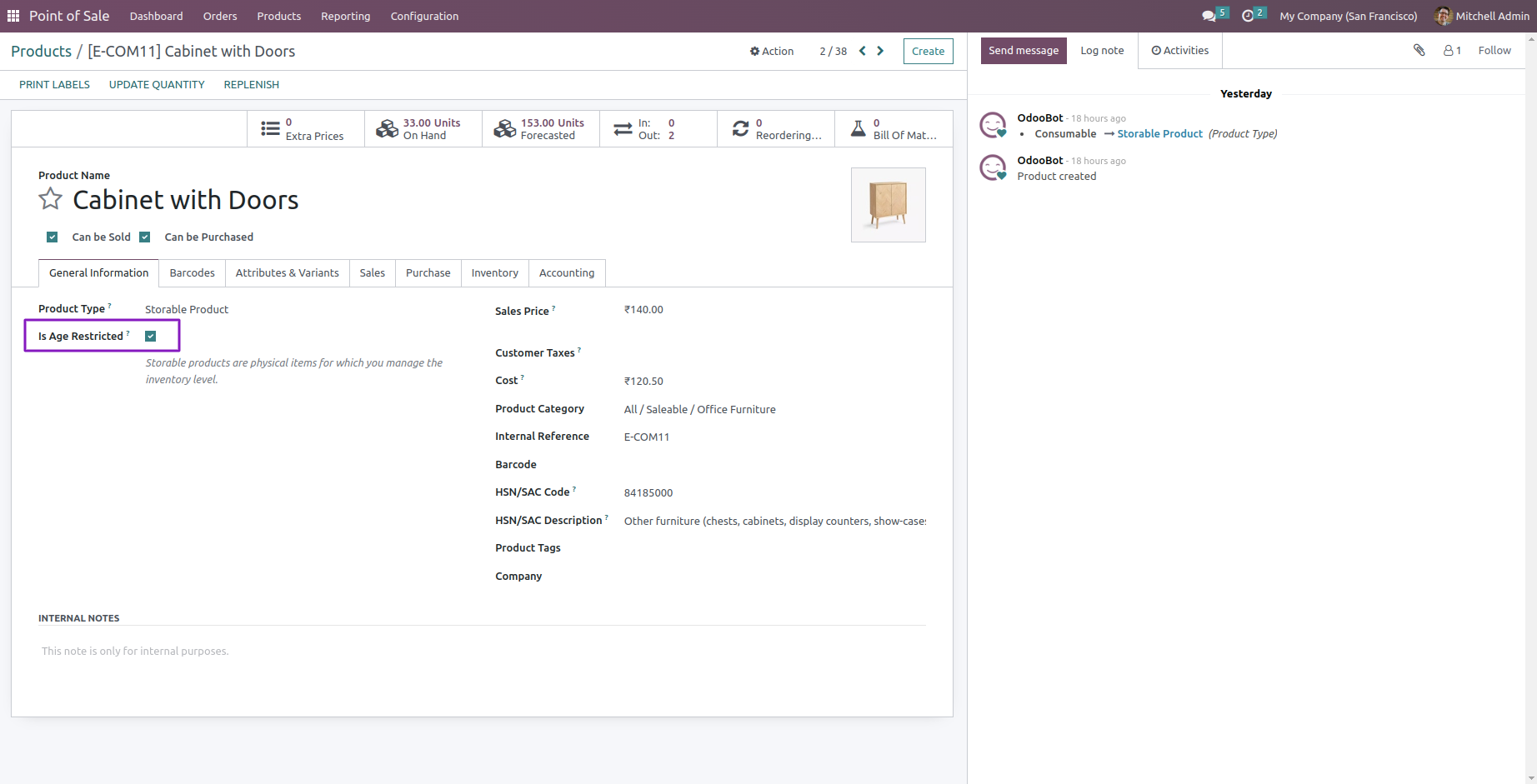Open the activities clock in the top bar
This screenshot has height=784, width=1537.
pyautogui.click(x=1248, y=16)
